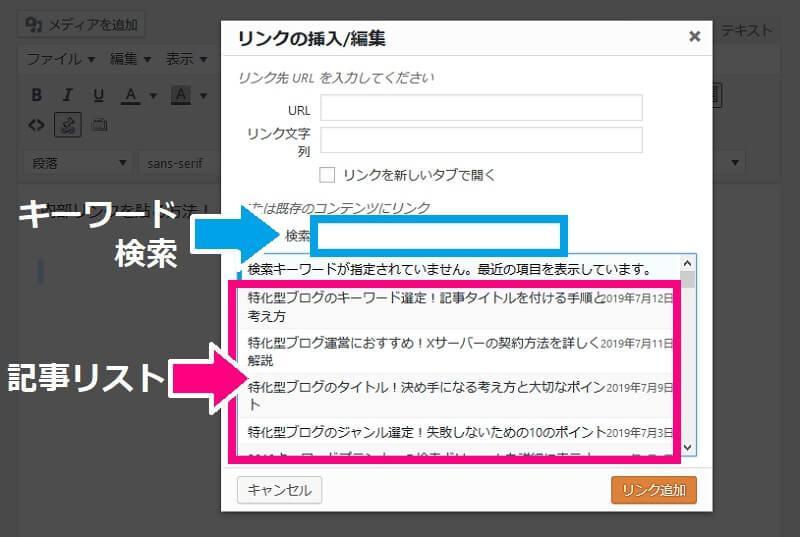Open the 編集 menu
Image resolution: width=800 pixels, height=537 pixels.
131,59
